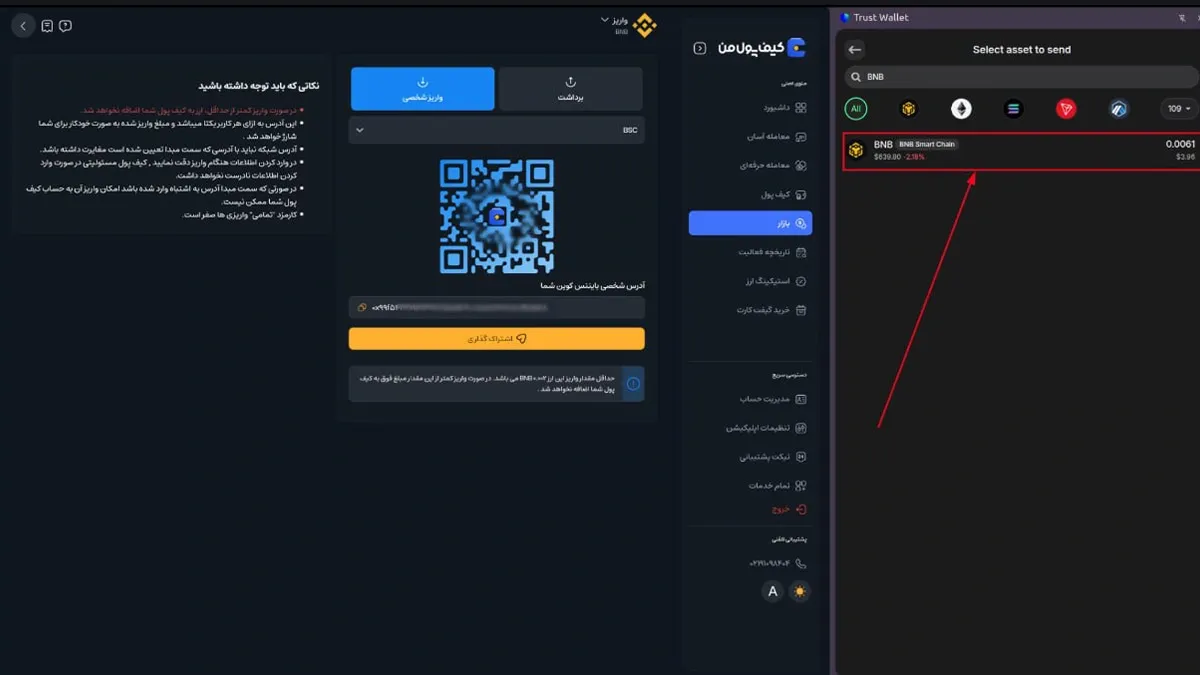The image size is (1200, 675).
Task: Click the Trust Wallet title bar logo
Action: click(845, 17)
